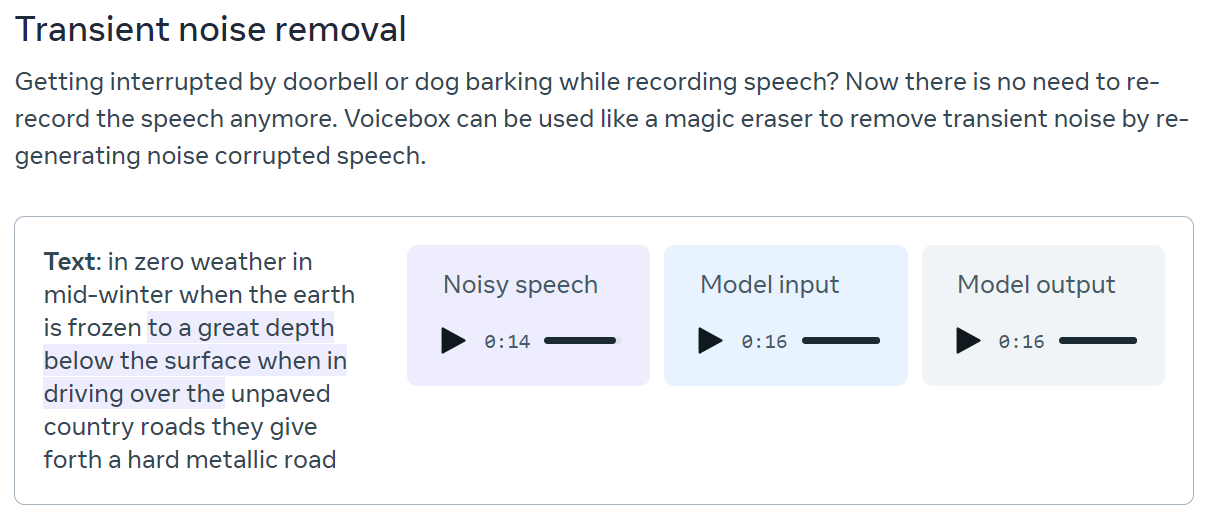
Task: Seek within the Noisy speech progress bar
Action: tap(583, 341)
